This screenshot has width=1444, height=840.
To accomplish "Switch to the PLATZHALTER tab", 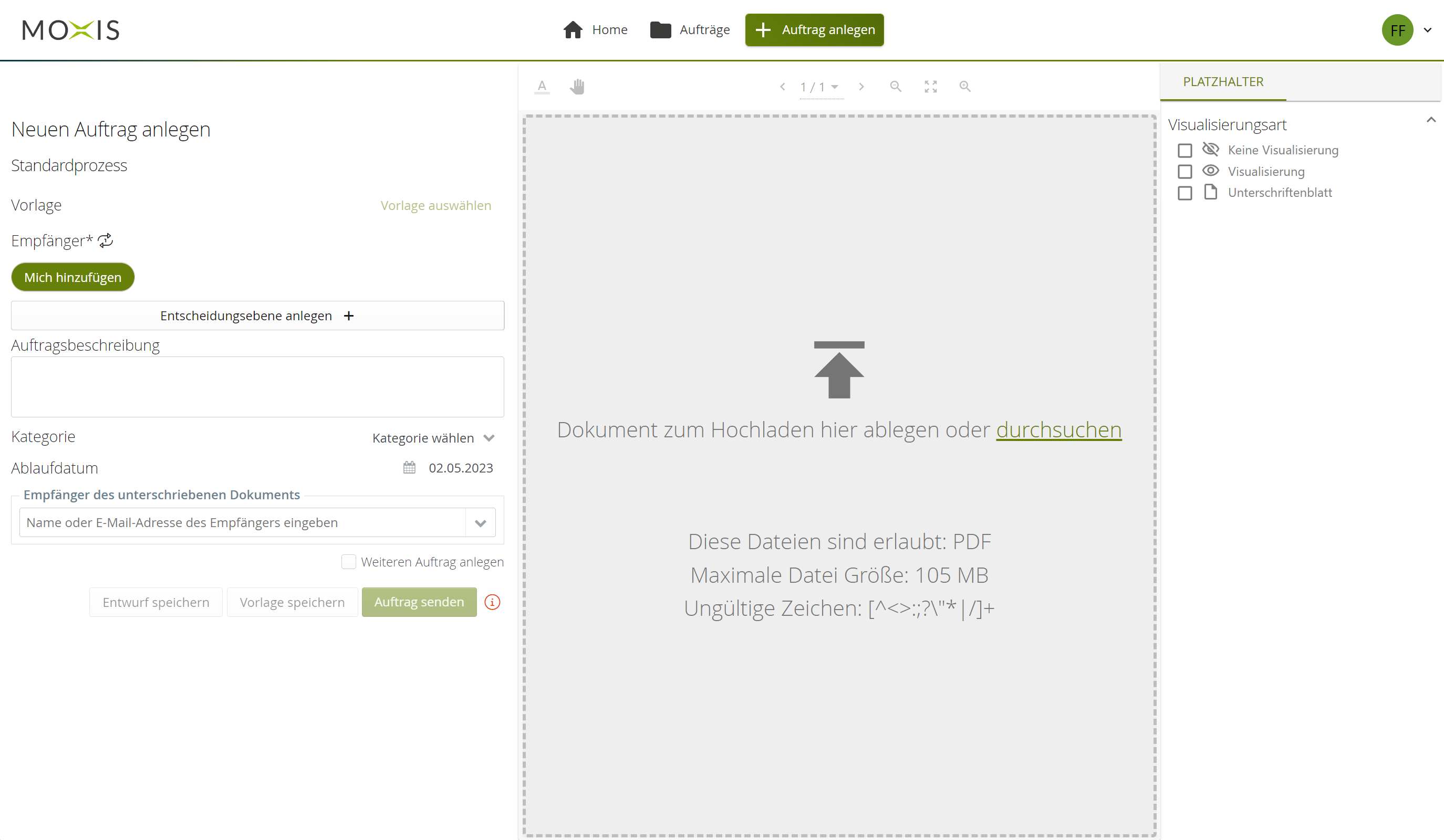I will (1223, 82).
